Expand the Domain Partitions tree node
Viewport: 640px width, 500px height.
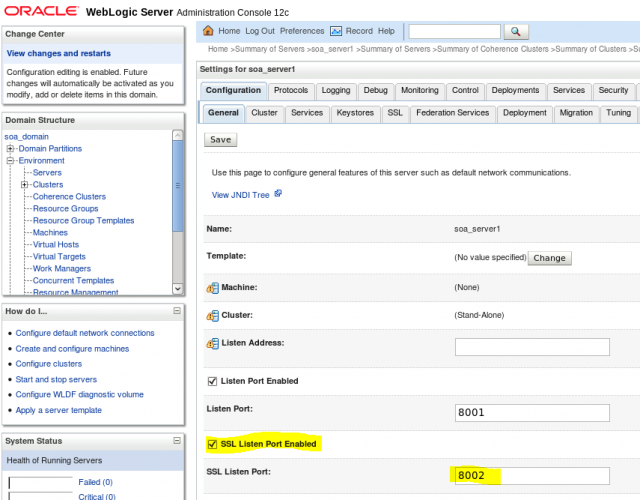point(10,149)
